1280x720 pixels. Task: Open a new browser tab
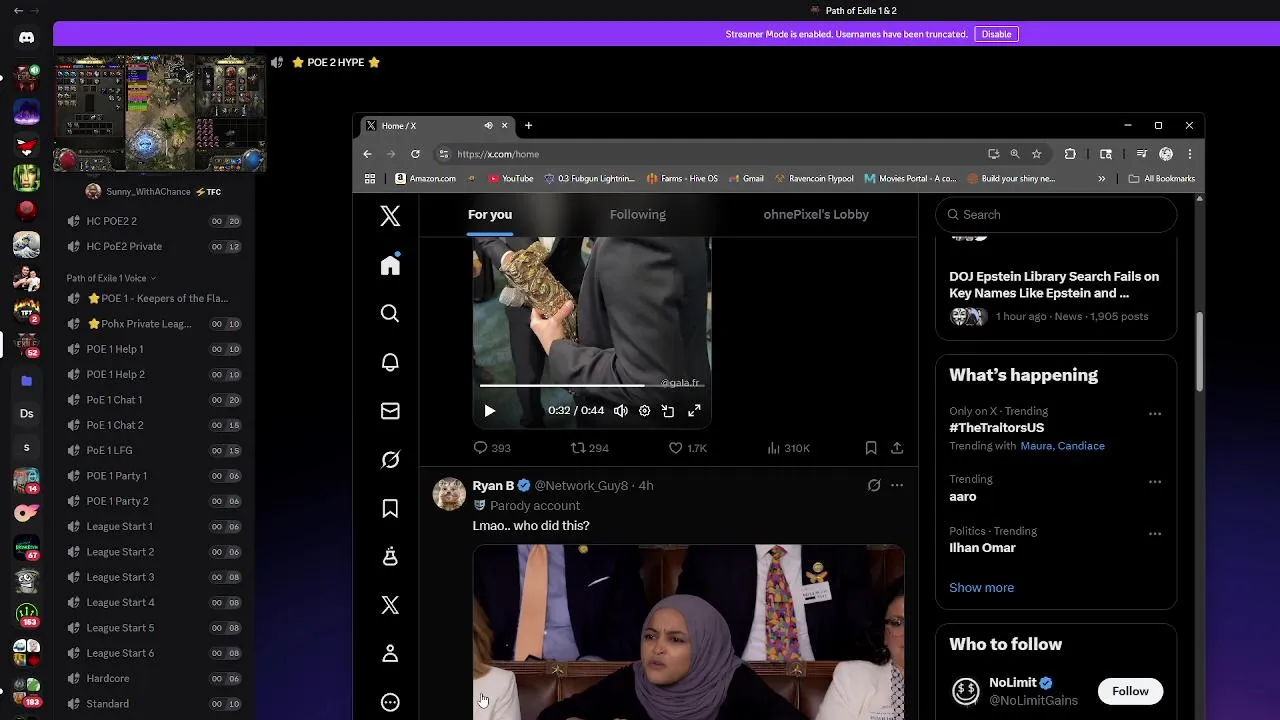(x=528, y=126)
